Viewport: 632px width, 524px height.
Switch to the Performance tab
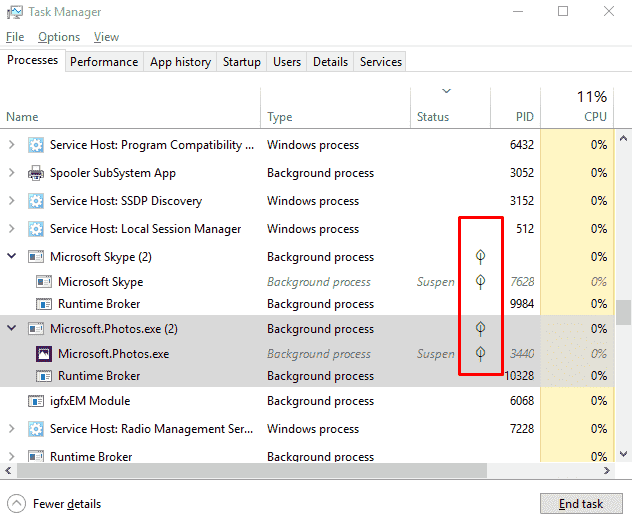(104, 62)
